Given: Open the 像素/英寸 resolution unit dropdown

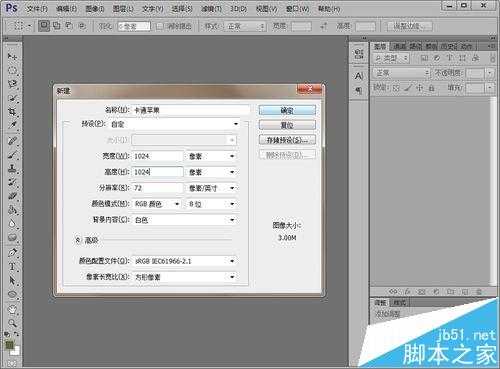Looking at the screenshot, I should 212,188.
